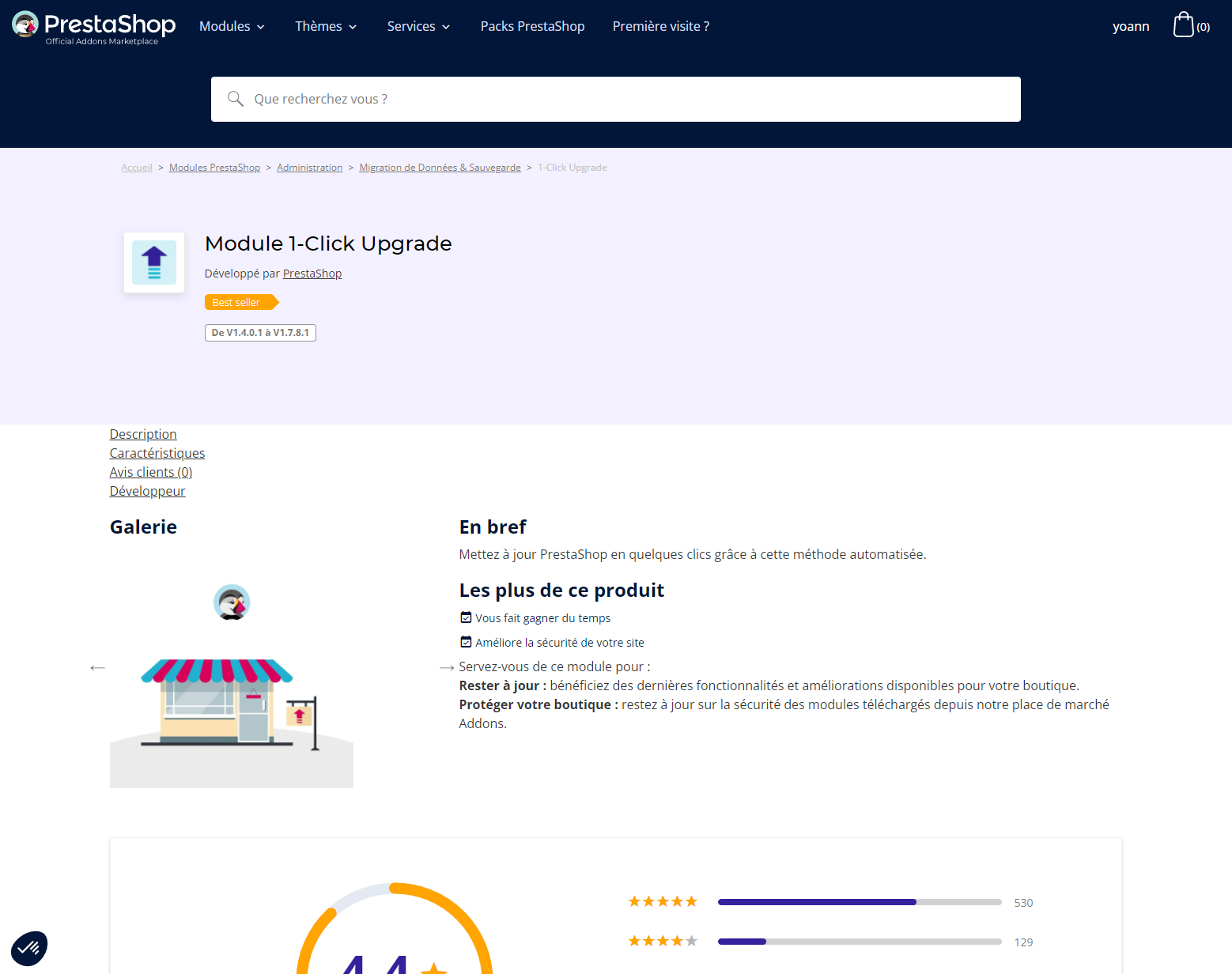Open the PrestaShop Addons Marketplace logo

(x=93, y=27)
